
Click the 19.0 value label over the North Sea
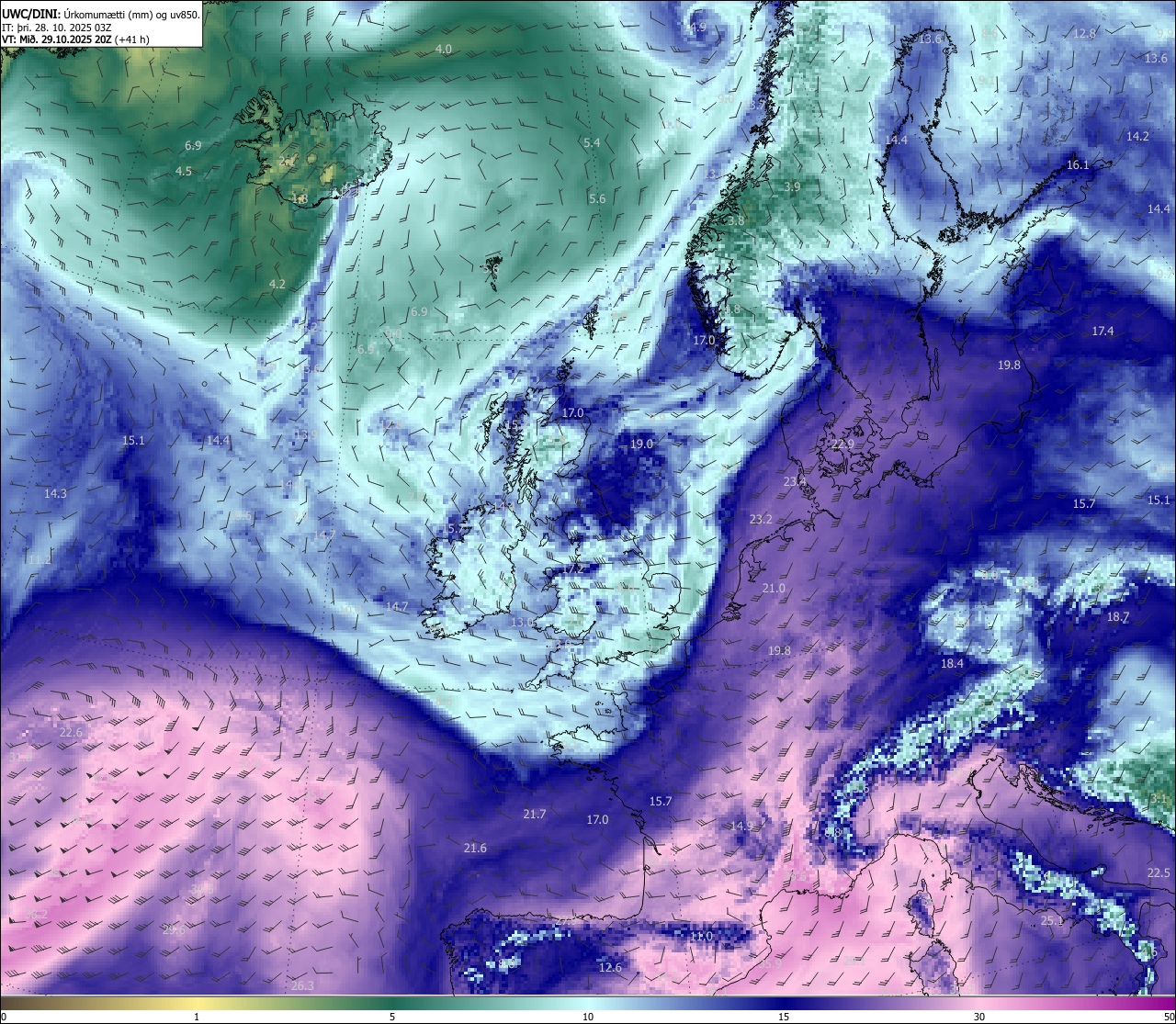point(641,444)
